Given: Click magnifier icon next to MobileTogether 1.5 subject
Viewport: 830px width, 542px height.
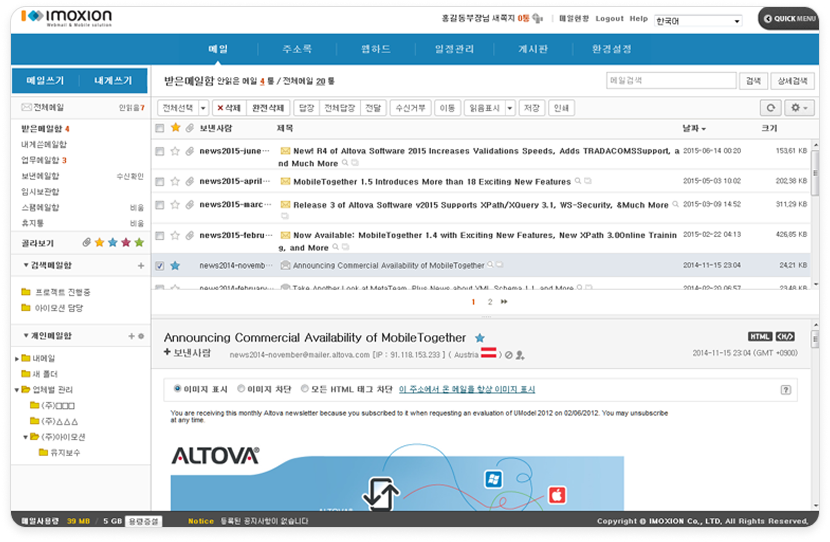Looking at the screenshot, I should pyautogui.click(x=578, y=181).
